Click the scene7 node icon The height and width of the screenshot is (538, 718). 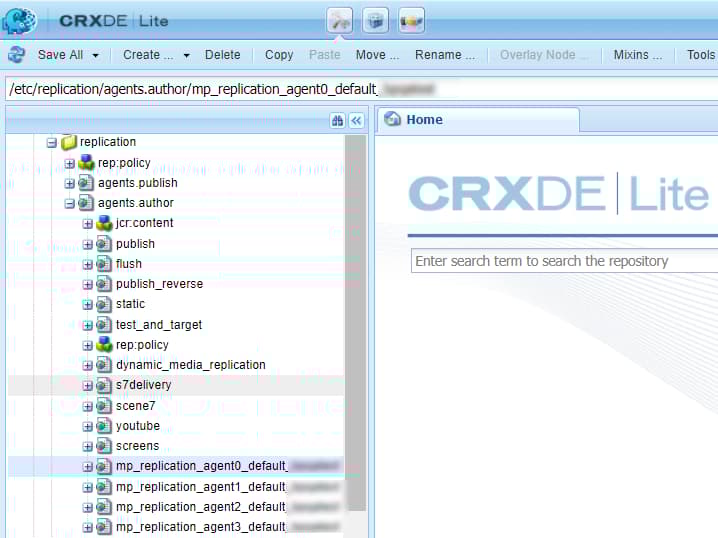pyautogui.click(x=104, y=406)
